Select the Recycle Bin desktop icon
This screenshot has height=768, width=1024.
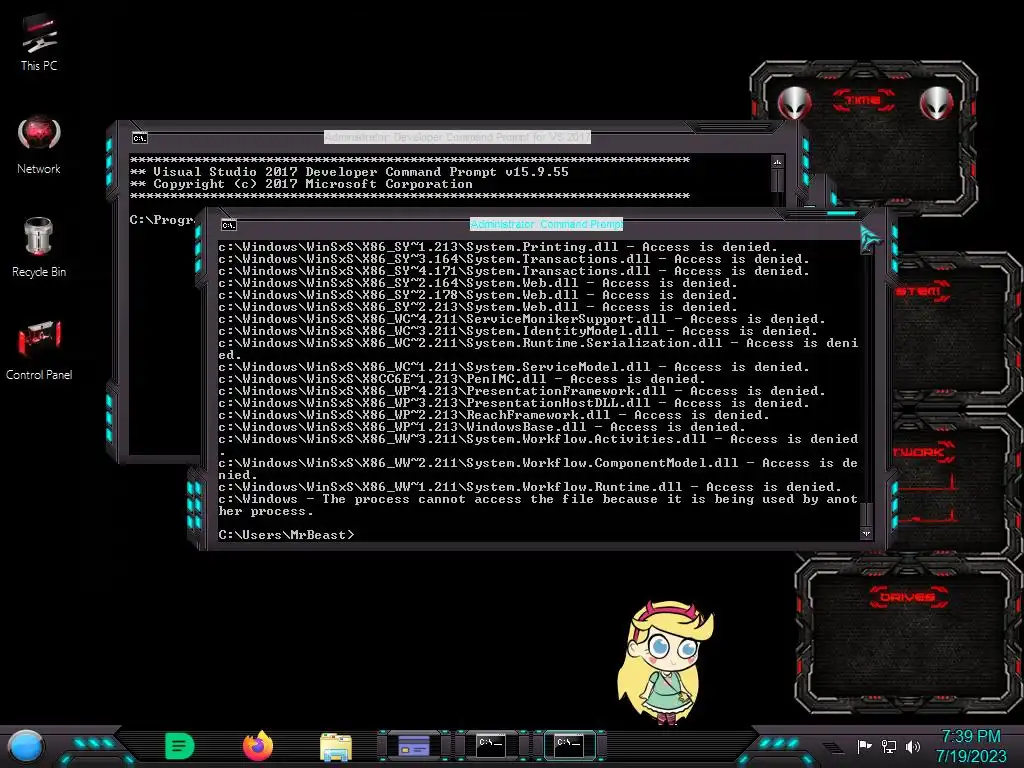pos(39,248)
